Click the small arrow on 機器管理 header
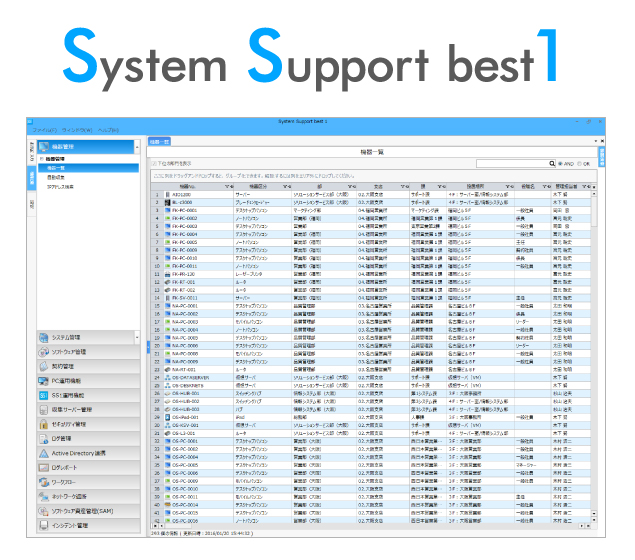635x560 pixels. tap(137, 147)
